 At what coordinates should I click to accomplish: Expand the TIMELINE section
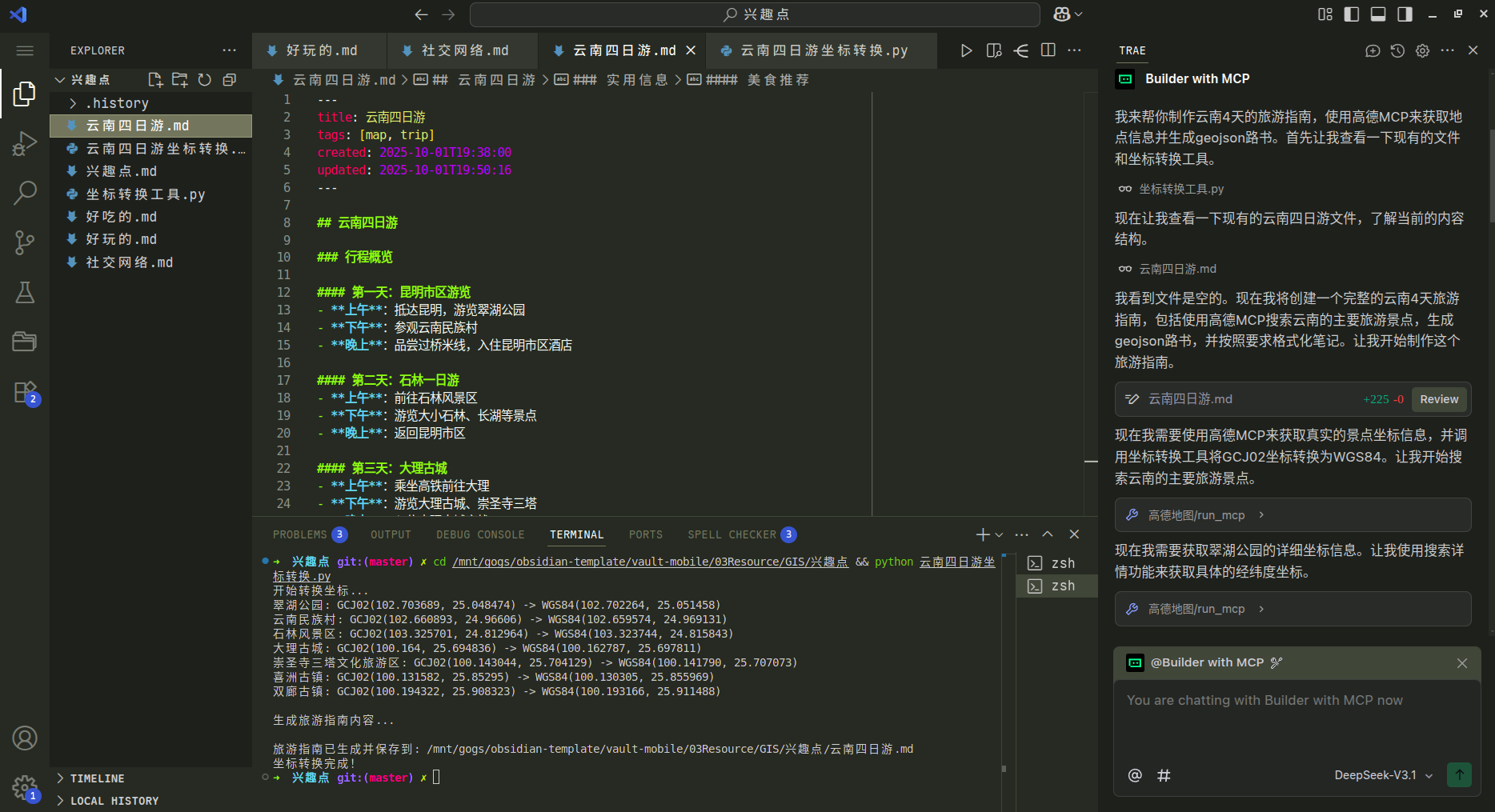click(97, 778)
